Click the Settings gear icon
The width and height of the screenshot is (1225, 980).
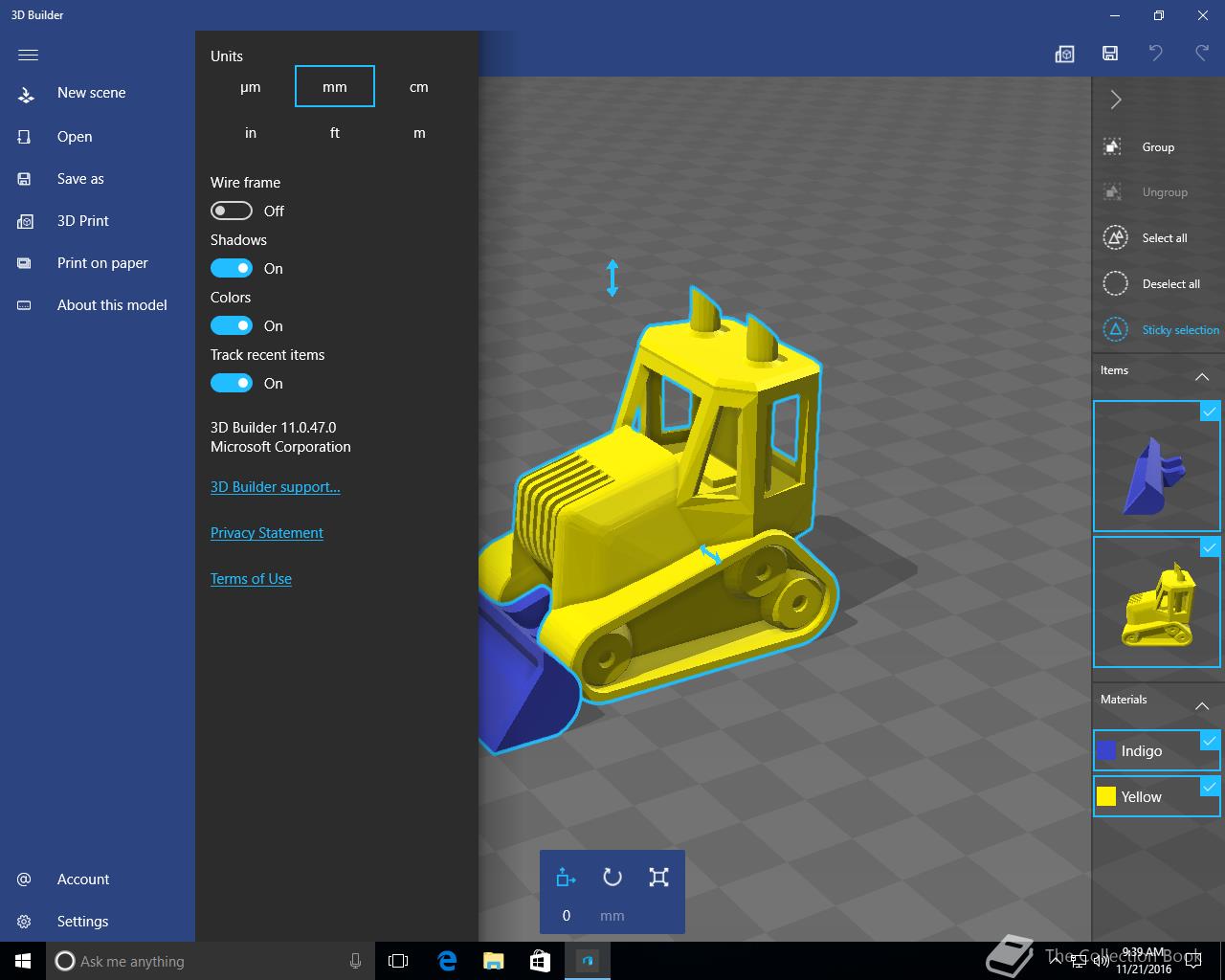click(x=25, y=922)
